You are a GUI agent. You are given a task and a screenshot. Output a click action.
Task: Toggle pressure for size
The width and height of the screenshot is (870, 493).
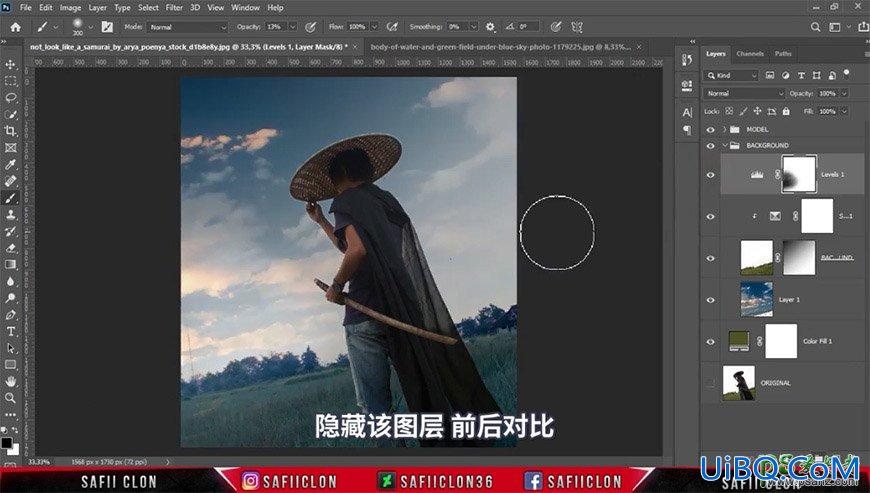(555, 27)
